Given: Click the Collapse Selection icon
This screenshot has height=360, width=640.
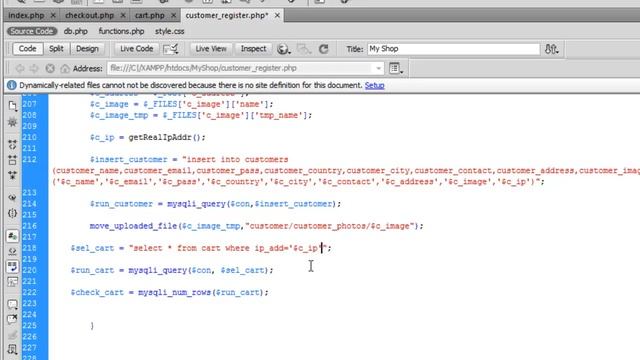Looking at the screenshot, I should [x=12, y=160].
